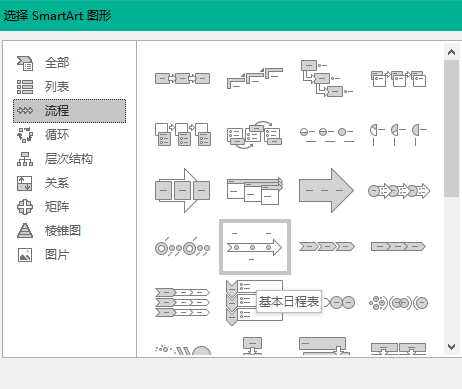Image resolution: width=462 pixels, height=389 pixels.
Task: Choose the 棱锥图 category
Action: tap(69, 231)
